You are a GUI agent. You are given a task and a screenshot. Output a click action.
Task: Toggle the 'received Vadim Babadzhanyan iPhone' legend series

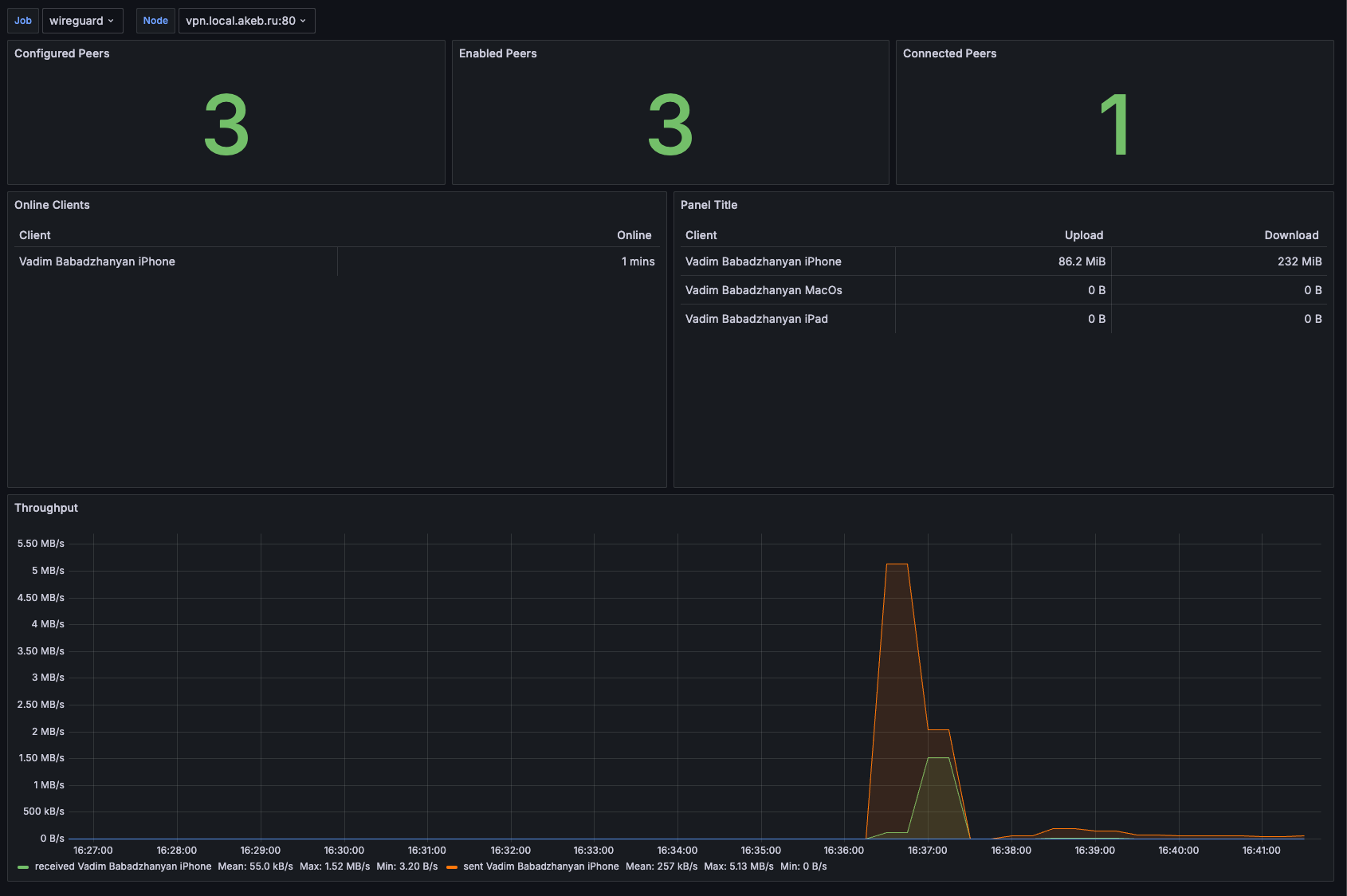point(123,867)
